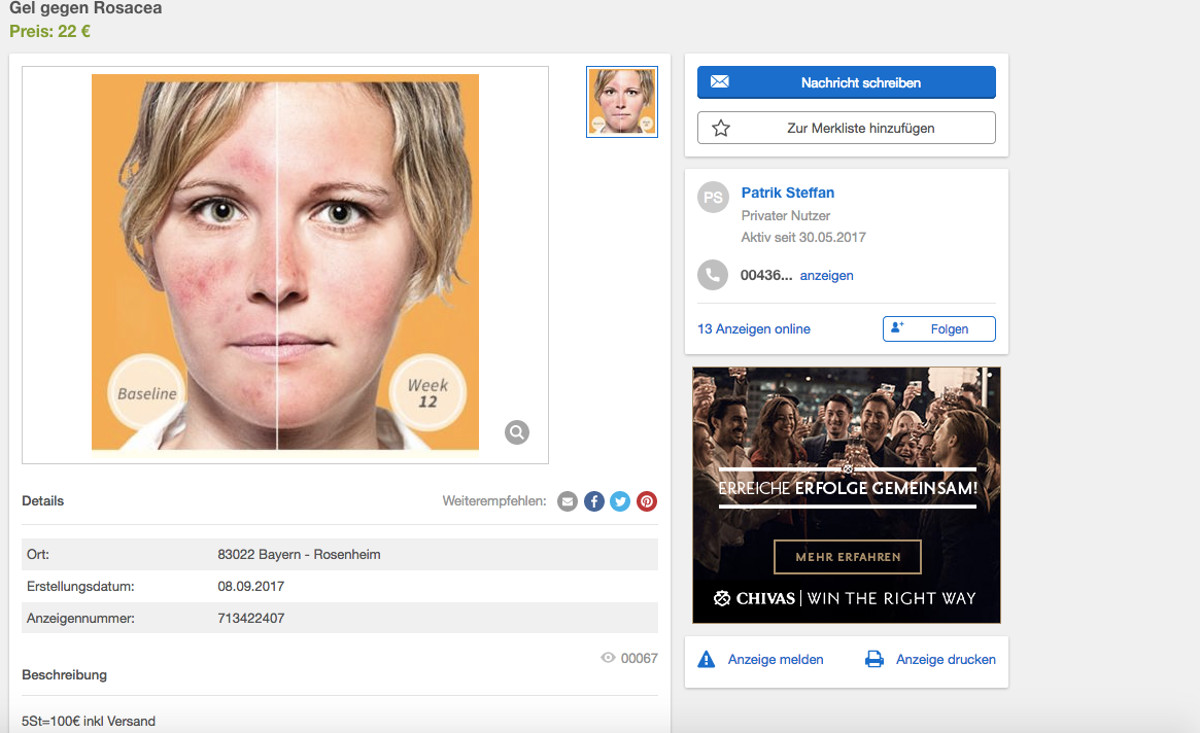
Task: Click the Anzeige drucken link
Action: (x=945, y=659)
